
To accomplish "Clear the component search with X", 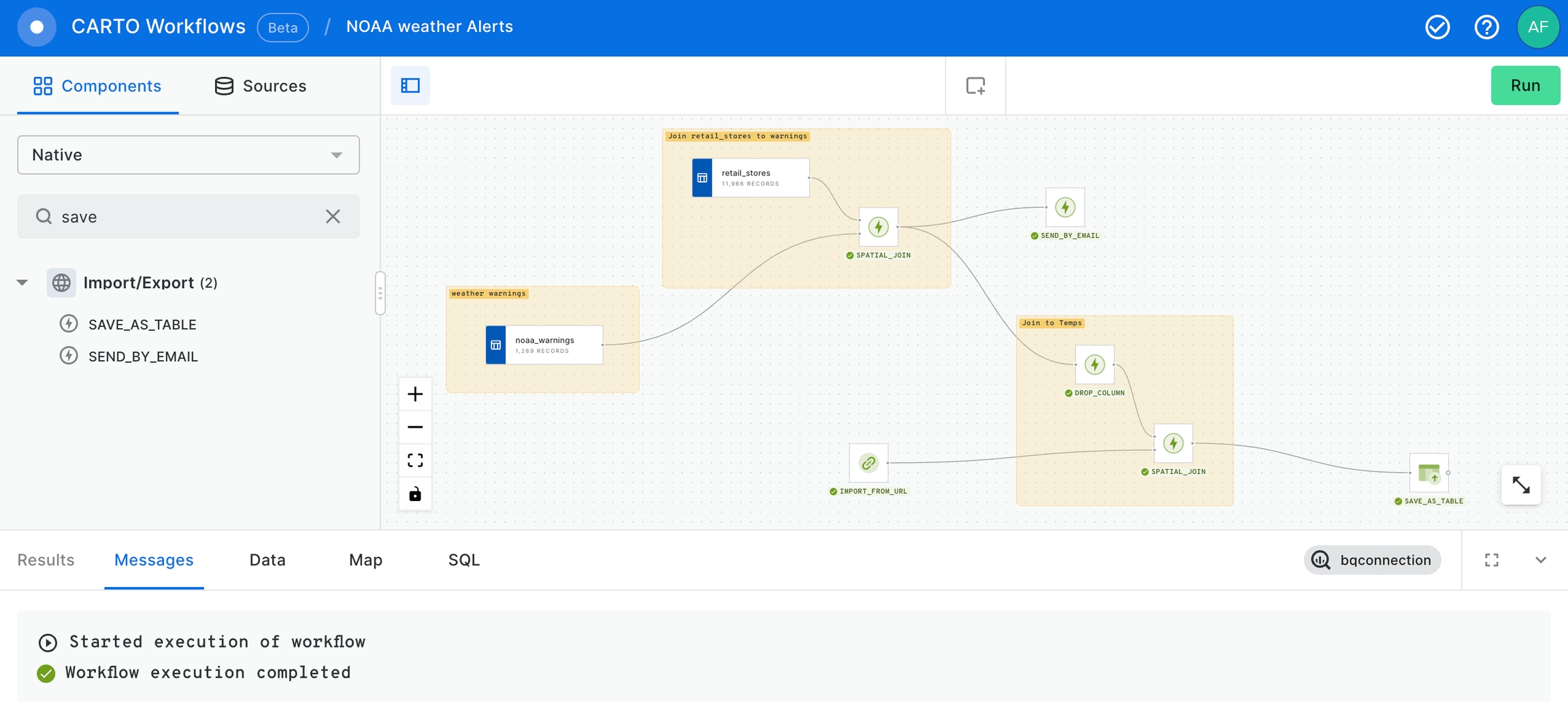I will coord(333,217).
